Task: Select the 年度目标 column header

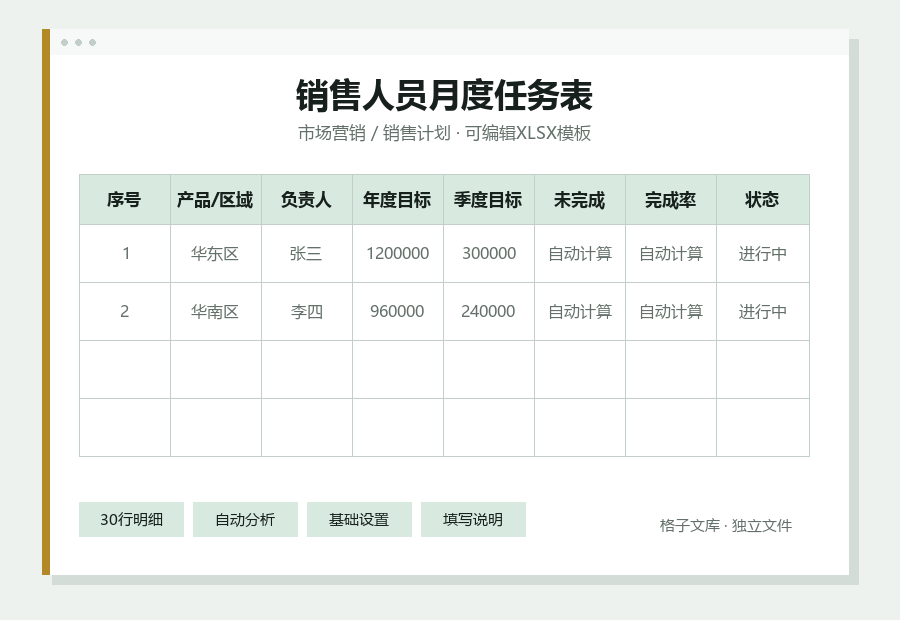Action: point(398,200)
